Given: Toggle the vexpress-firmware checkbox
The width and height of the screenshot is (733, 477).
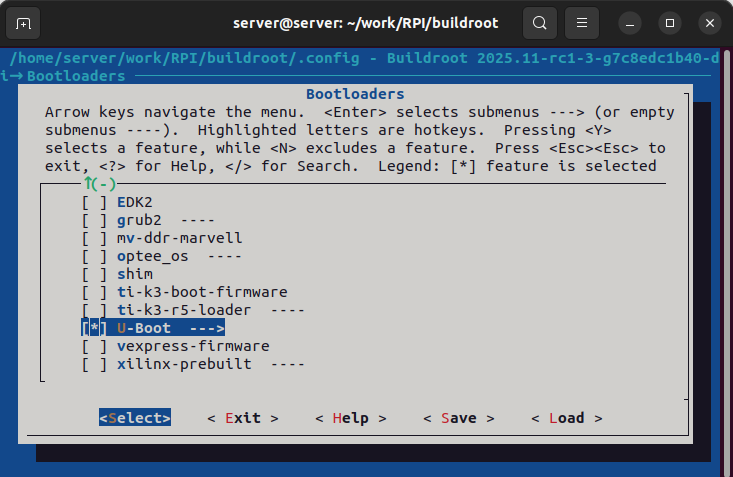Looking at the screenshot, I should [94, 346].
